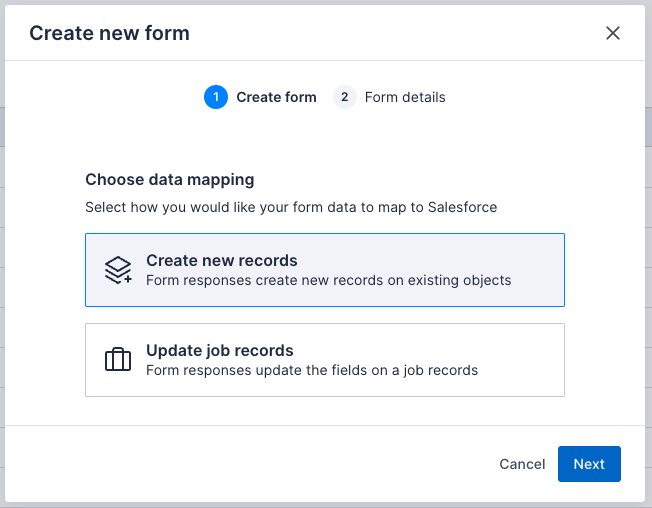The image size is (652, 508).
Task: Proceed with the Next button
Action: pyautogui.click(x=589, y=464)
